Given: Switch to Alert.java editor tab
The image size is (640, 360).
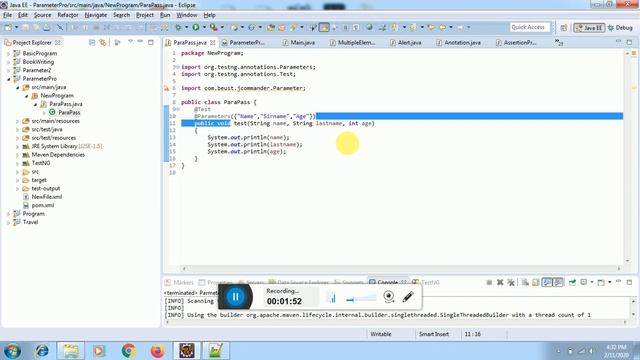Looking at the screenshot, I should [406, 42].
